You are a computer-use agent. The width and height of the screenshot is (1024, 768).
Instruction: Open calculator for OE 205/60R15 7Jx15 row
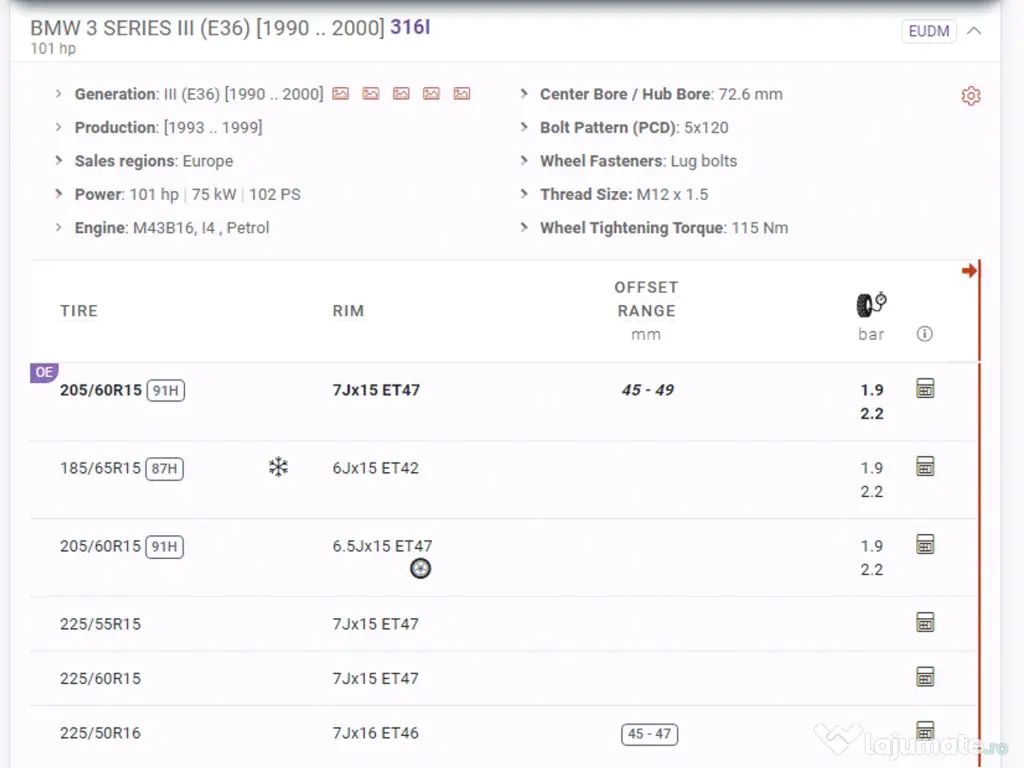pyautogui.click(x=925, y=389)
